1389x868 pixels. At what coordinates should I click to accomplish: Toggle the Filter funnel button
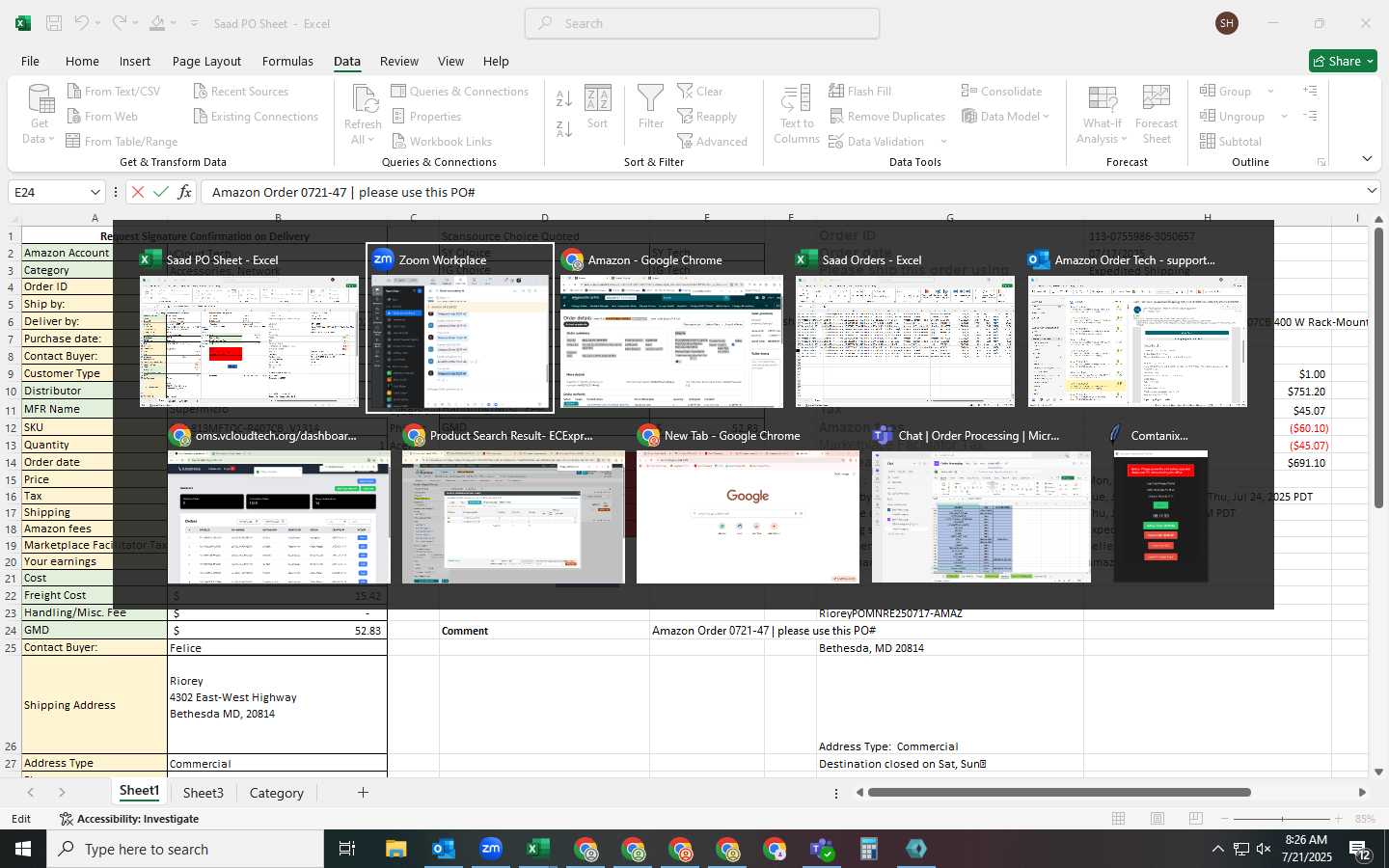click(x=651, y=108)
